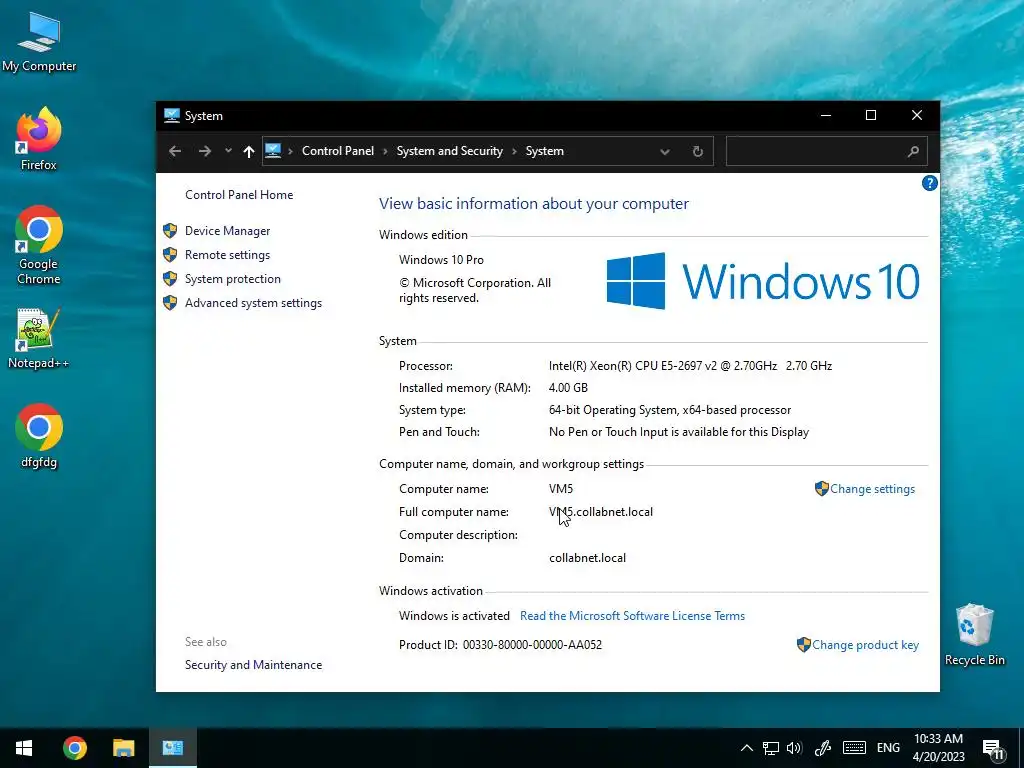The height and width of the screenshot is (768, 1024).
Task: Select the dfgfdg desktop shortcut
Action: [39, 436]
